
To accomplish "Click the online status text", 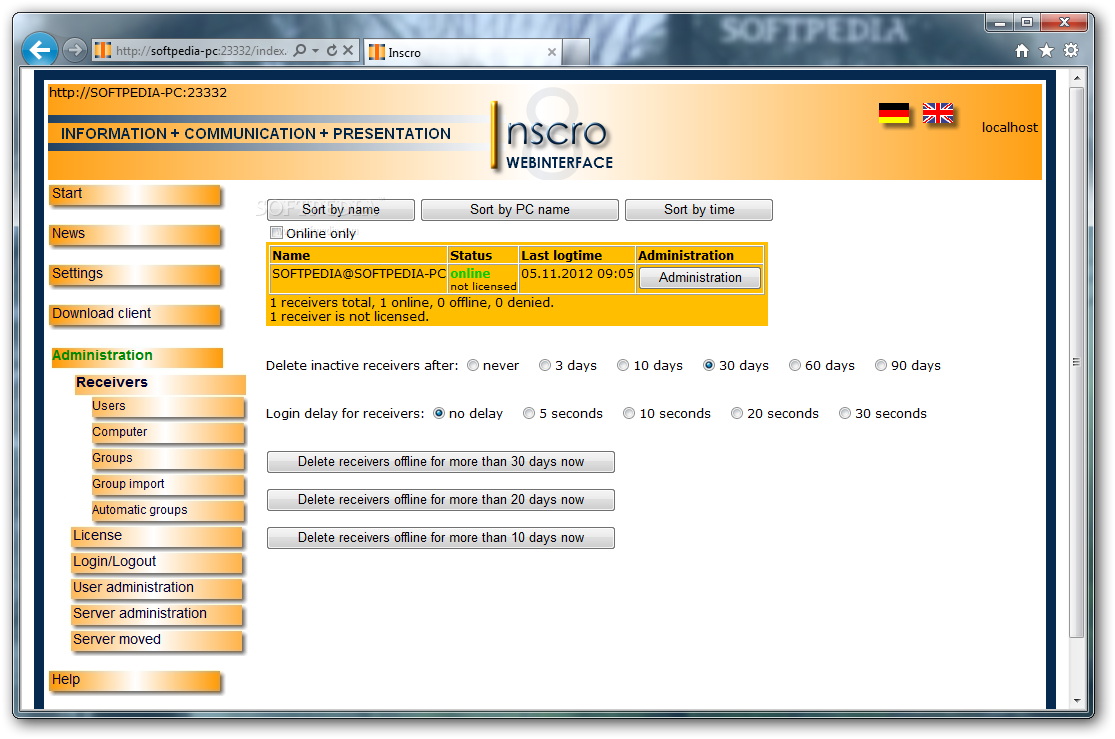I will tap(470, 274).
